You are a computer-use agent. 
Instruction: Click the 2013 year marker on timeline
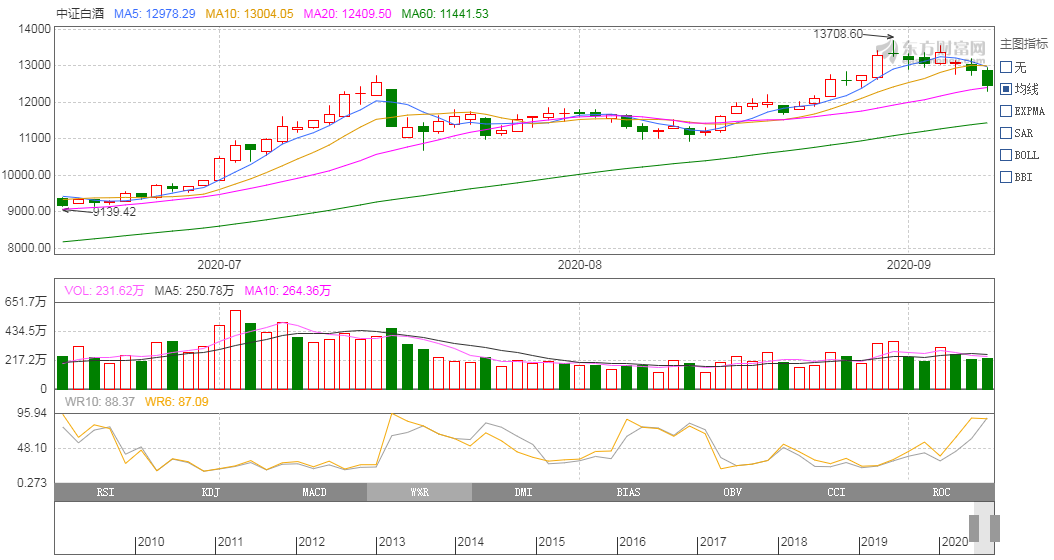[x=392, y=542]
